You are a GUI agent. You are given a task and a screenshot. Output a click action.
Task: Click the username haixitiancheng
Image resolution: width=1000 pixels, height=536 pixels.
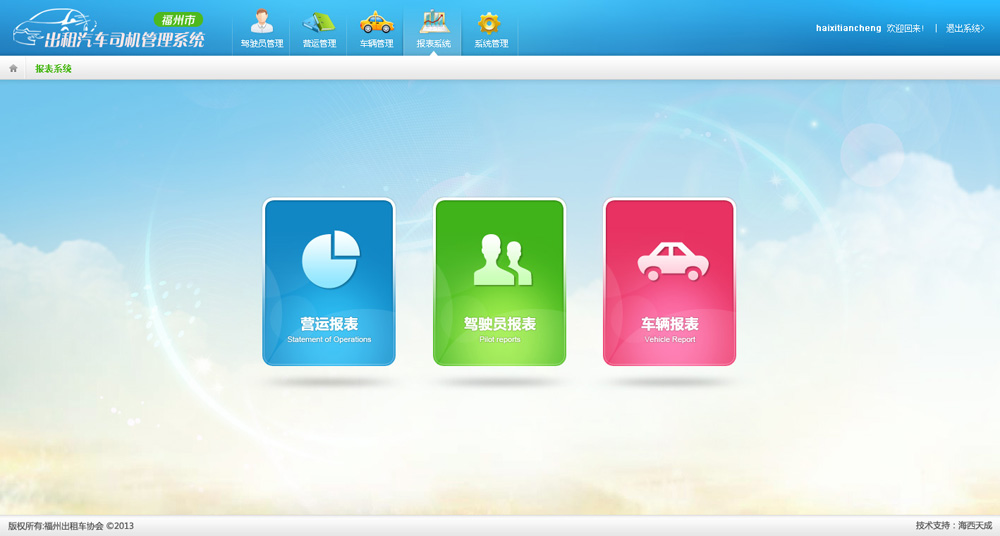click(848, 28)
